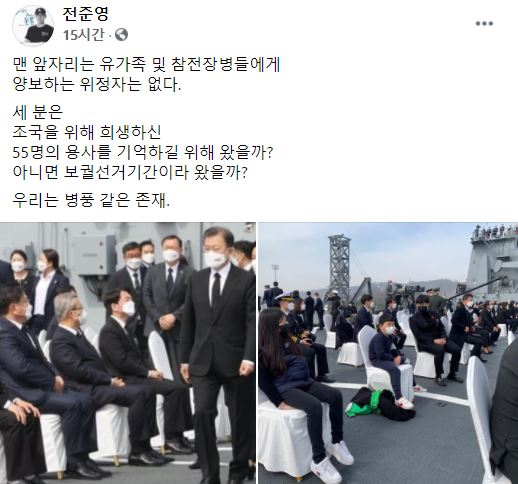Click the gray electrical box on the ship wall
This screenshot has height=484, width=518.
[94, 254]
